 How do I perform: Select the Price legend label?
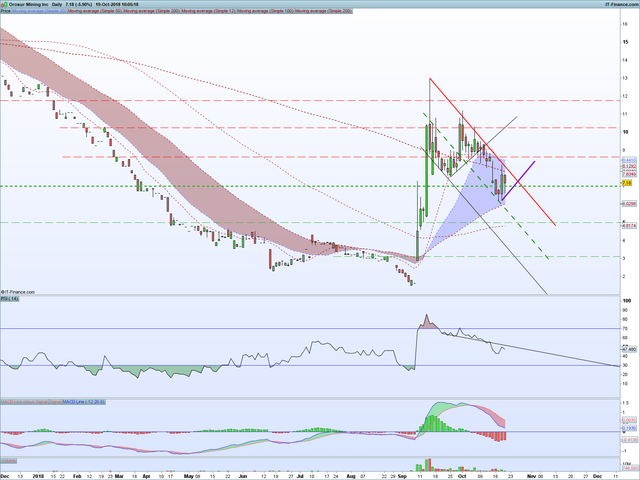[x=6, y=11]
